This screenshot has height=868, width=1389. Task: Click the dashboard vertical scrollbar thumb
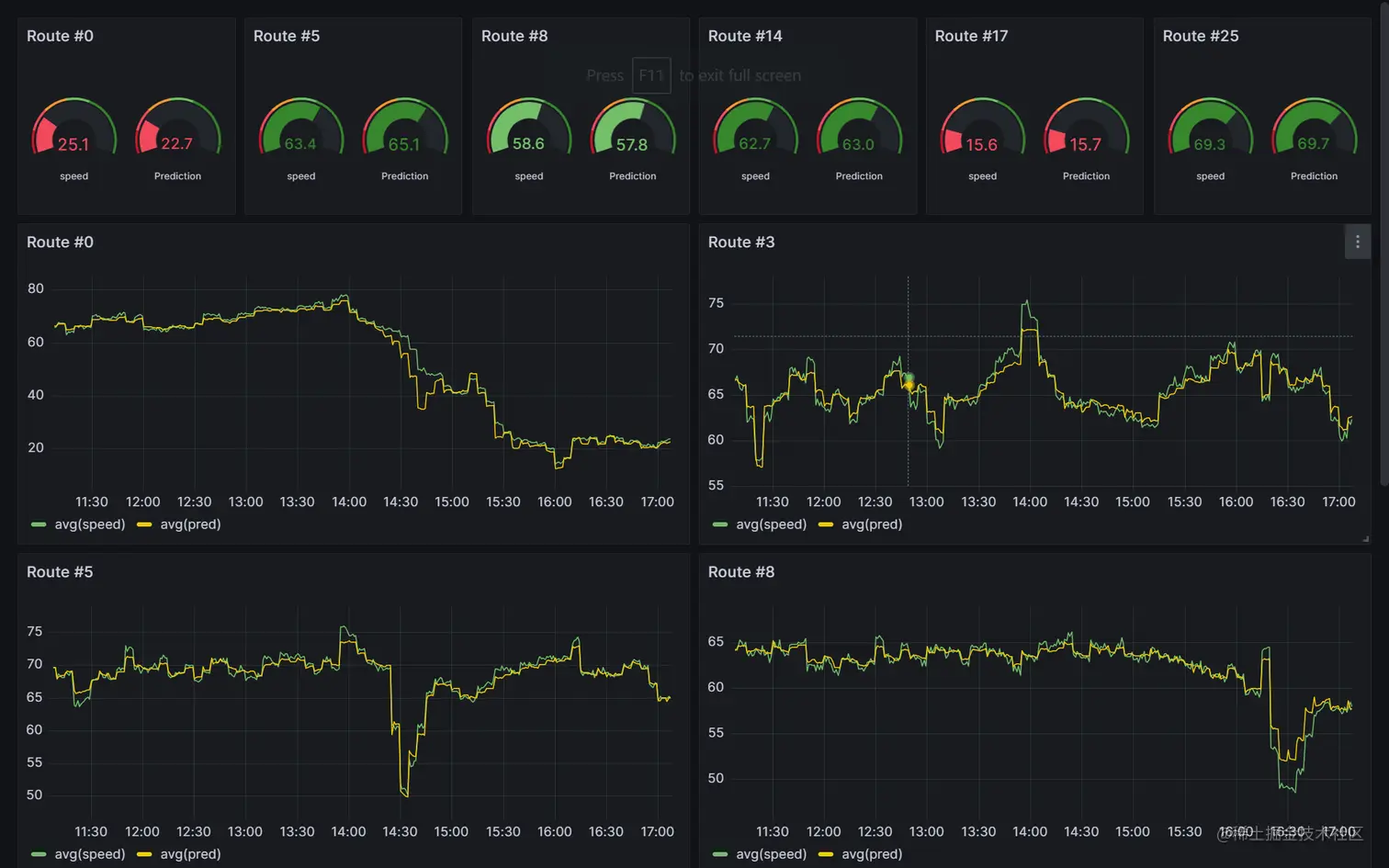[x=1384, y=243]
